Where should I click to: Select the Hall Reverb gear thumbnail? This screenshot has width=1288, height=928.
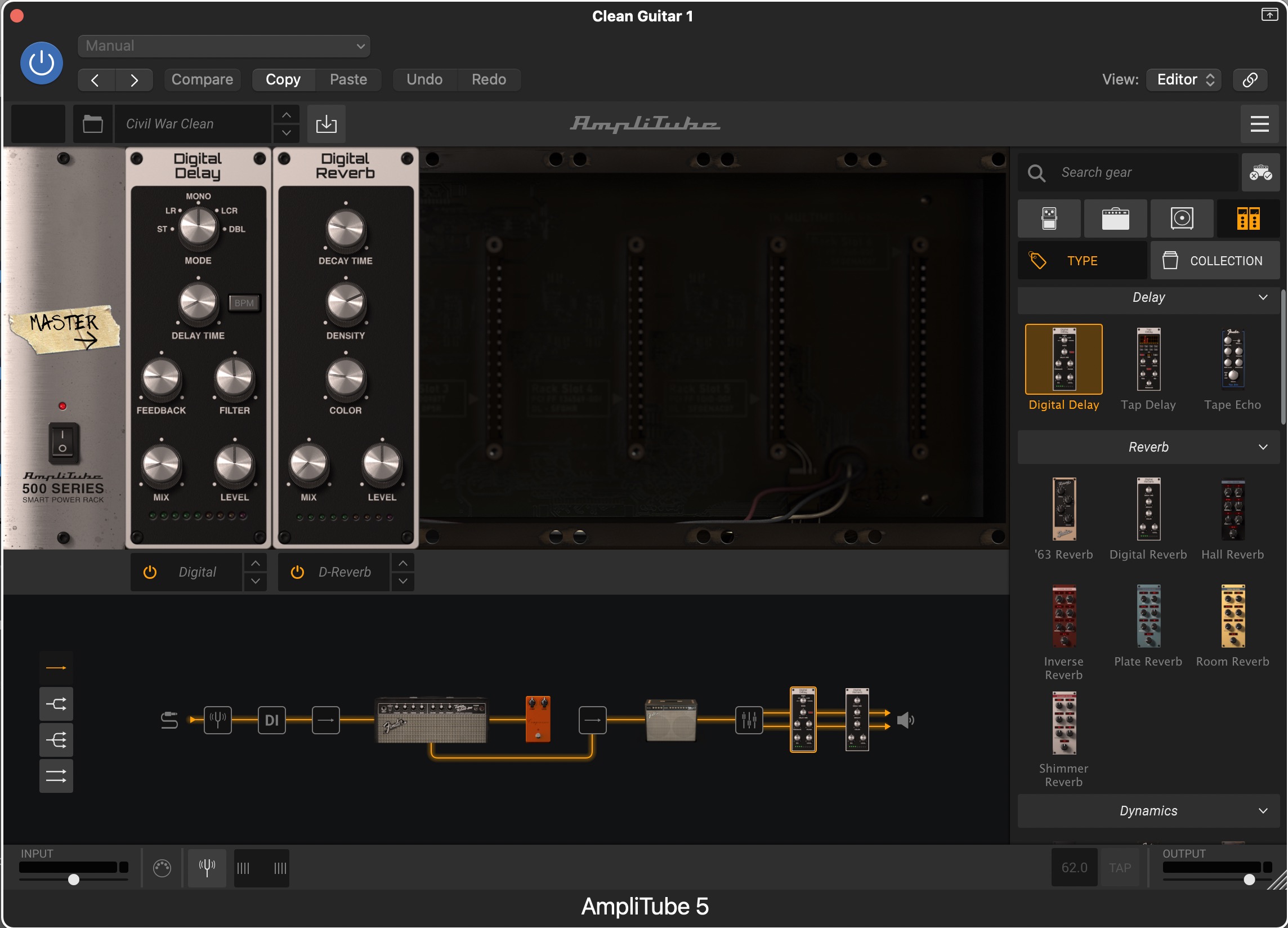pos(1232,509)
